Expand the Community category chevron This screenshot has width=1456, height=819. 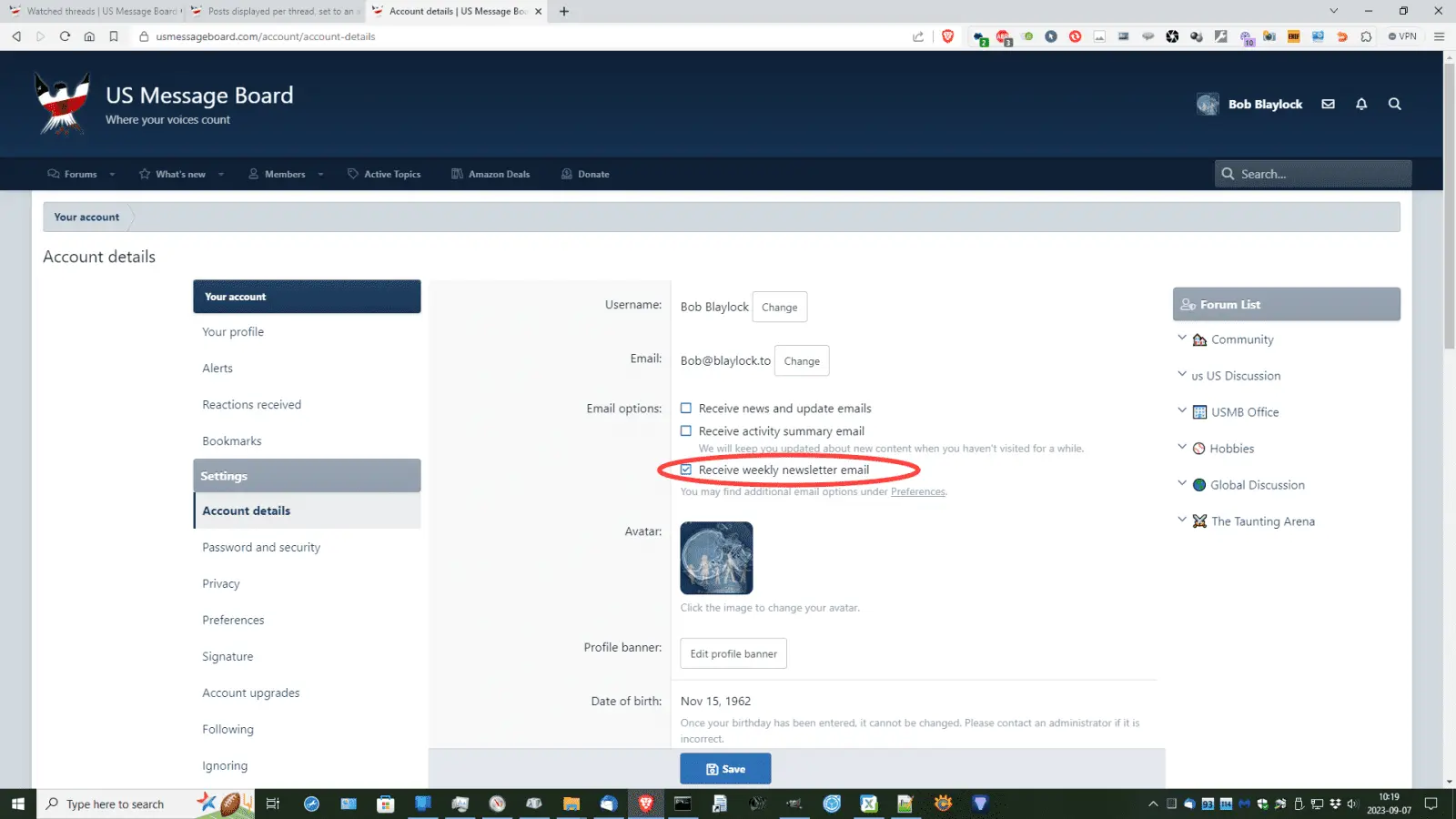click(x=1182, y=338)
